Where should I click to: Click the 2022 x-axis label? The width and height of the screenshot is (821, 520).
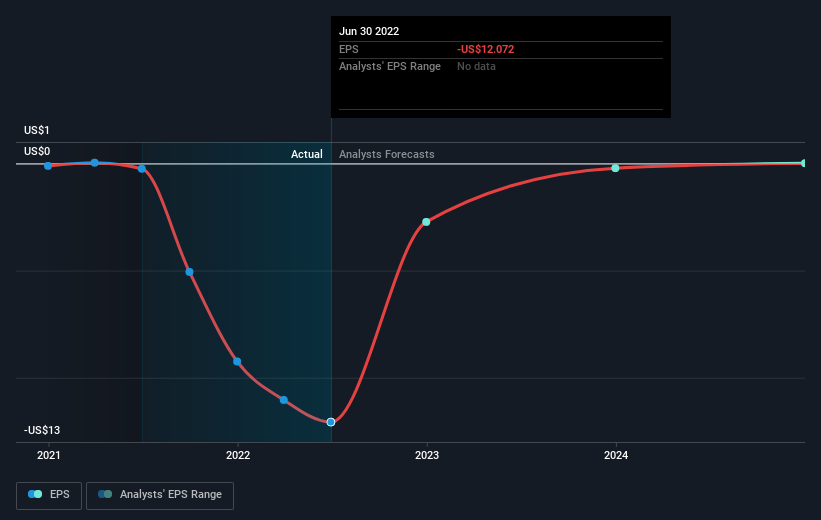(238, 456)
